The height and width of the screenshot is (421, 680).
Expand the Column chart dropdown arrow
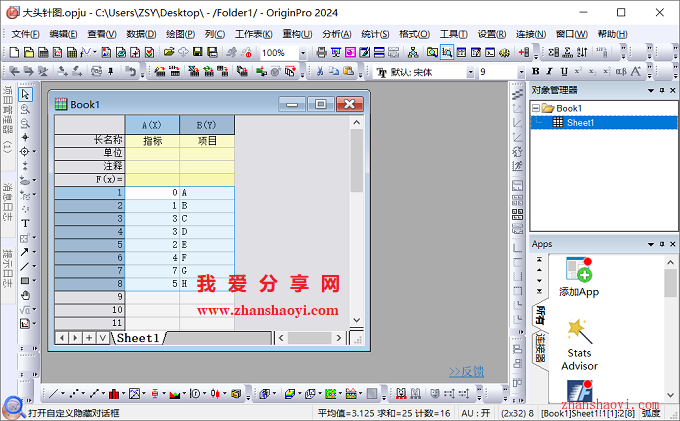pos(123,394)
